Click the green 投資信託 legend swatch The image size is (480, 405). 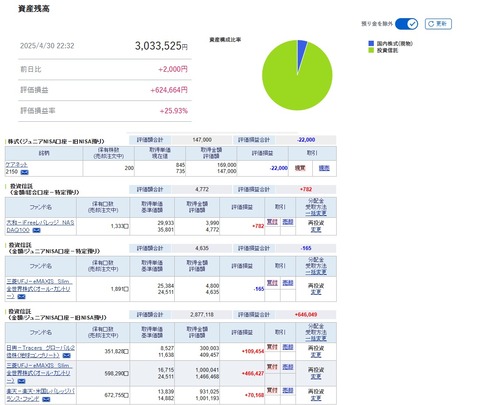[371, 50]
